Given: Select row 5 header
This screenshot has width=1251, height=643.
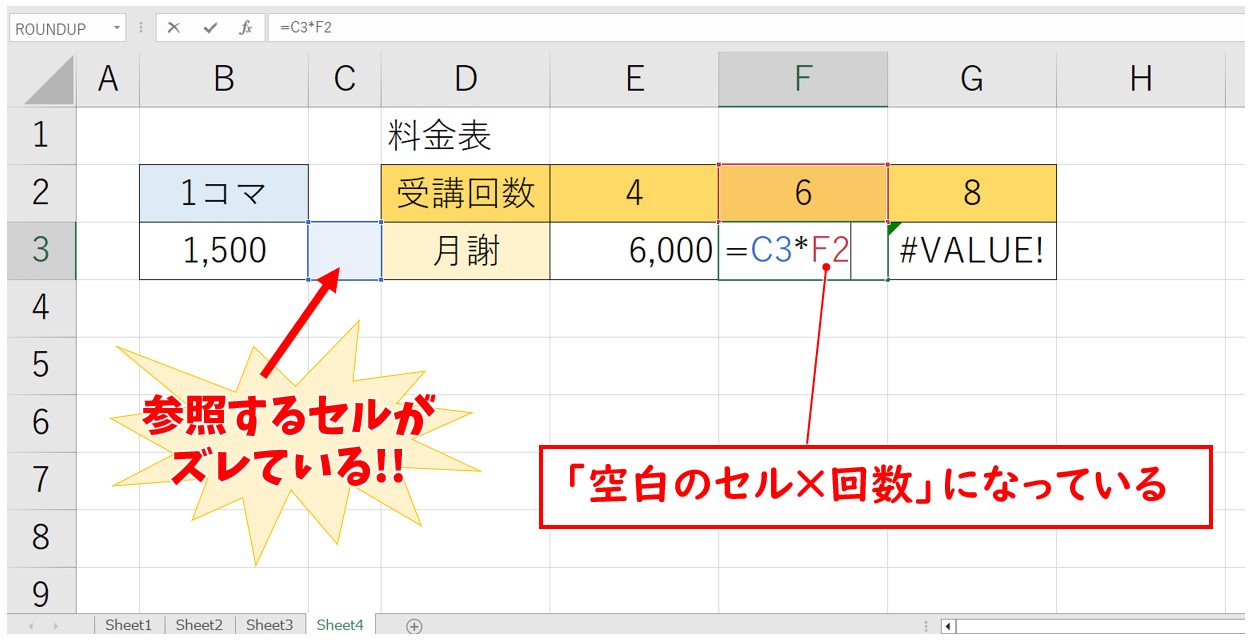Looking at the screenshot, I should pos(41,365).
